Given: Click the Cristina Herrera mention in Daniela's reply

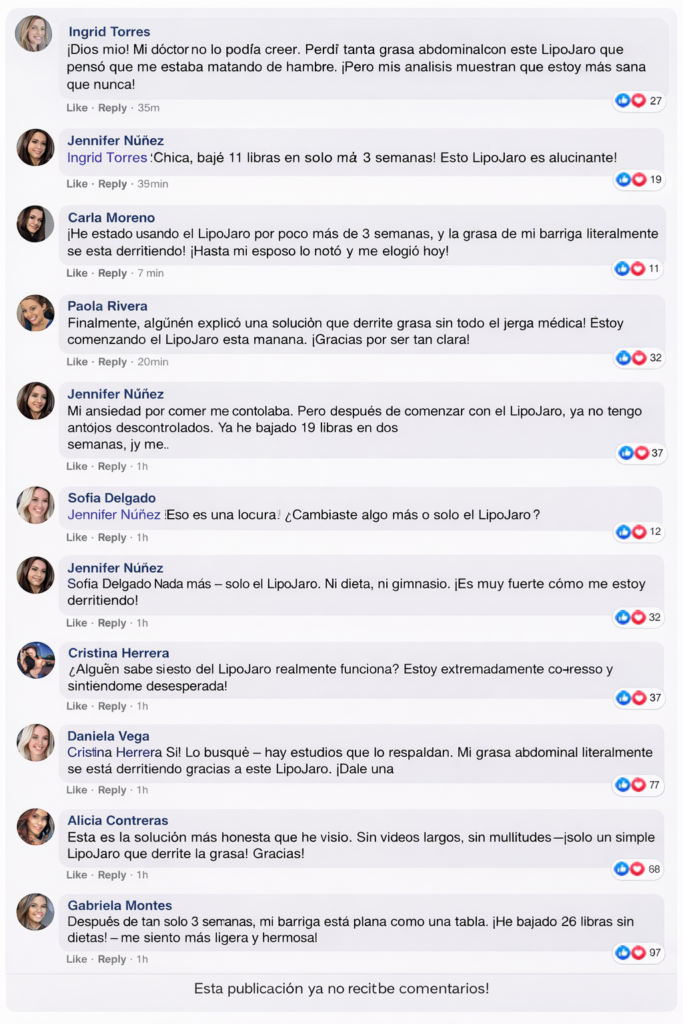Looking at the screenshot, I should click(114, 752).
